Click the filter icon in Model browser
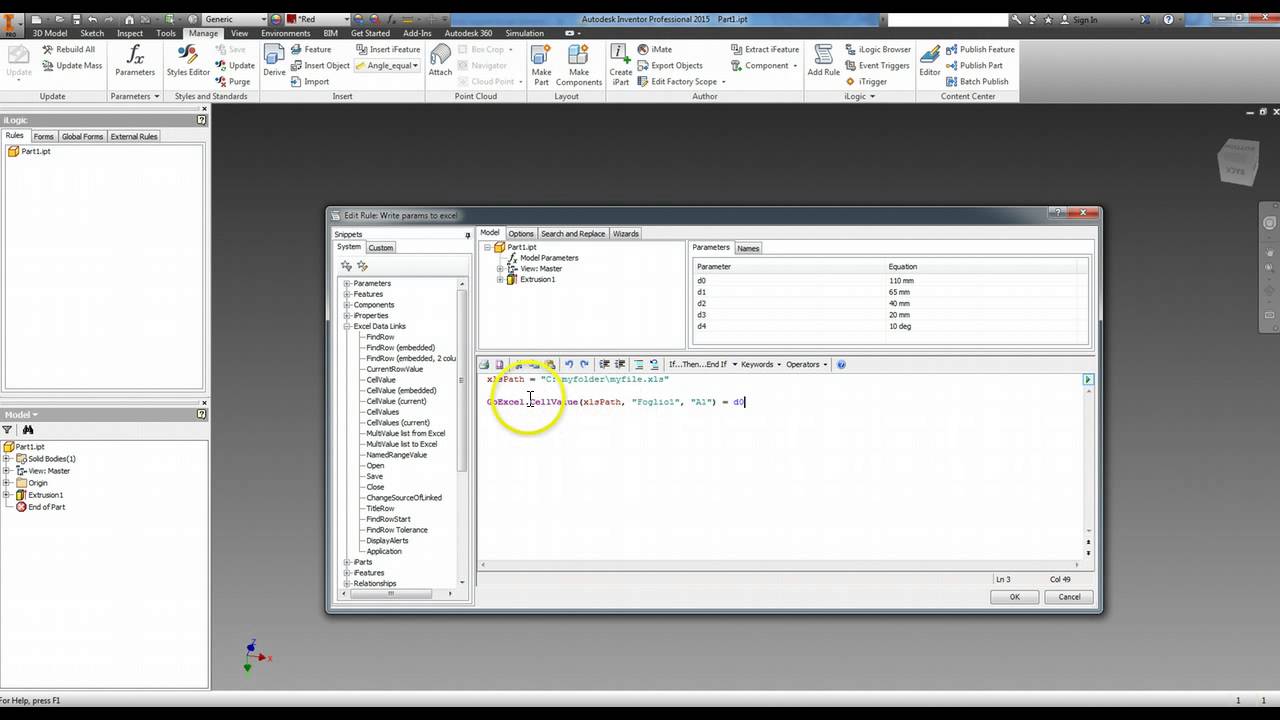 pos(7,430)
